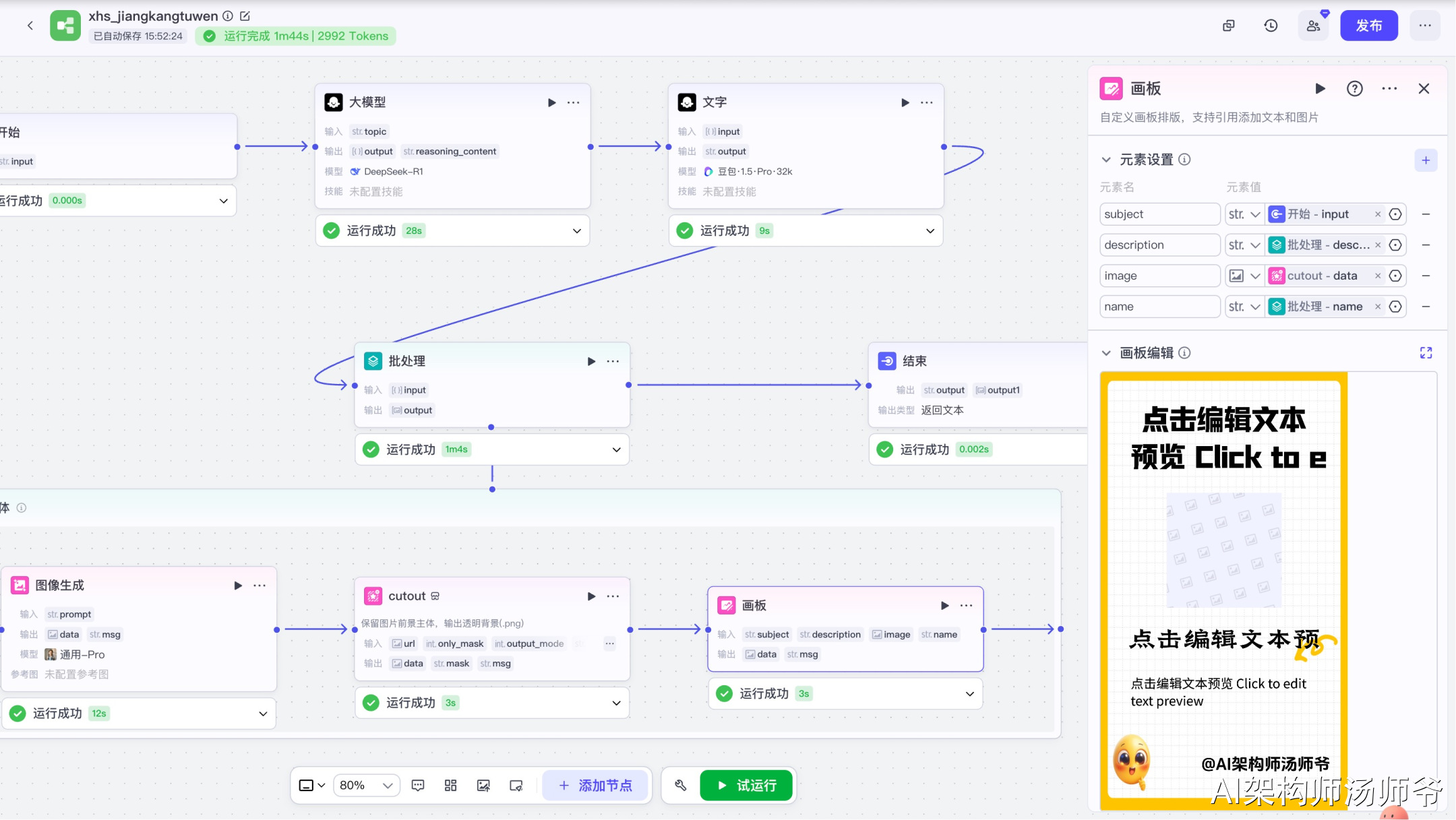1456x820 pixels.
Task: Remove the image element row
Action: coord(1426,276)
